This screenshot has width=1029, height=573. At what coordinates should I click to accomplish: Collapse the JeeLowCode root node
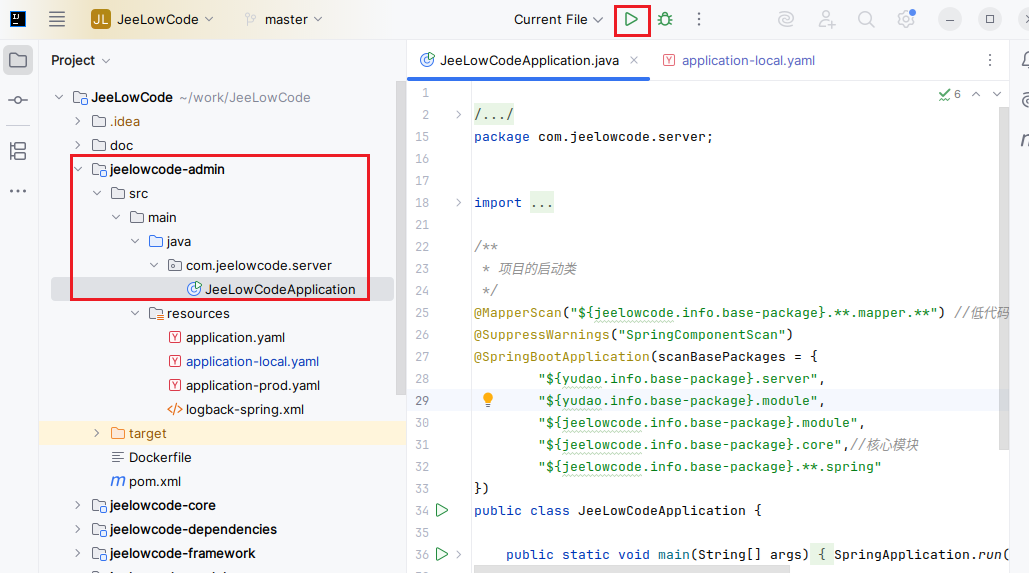pyautogui.click(x=59, y=97)
